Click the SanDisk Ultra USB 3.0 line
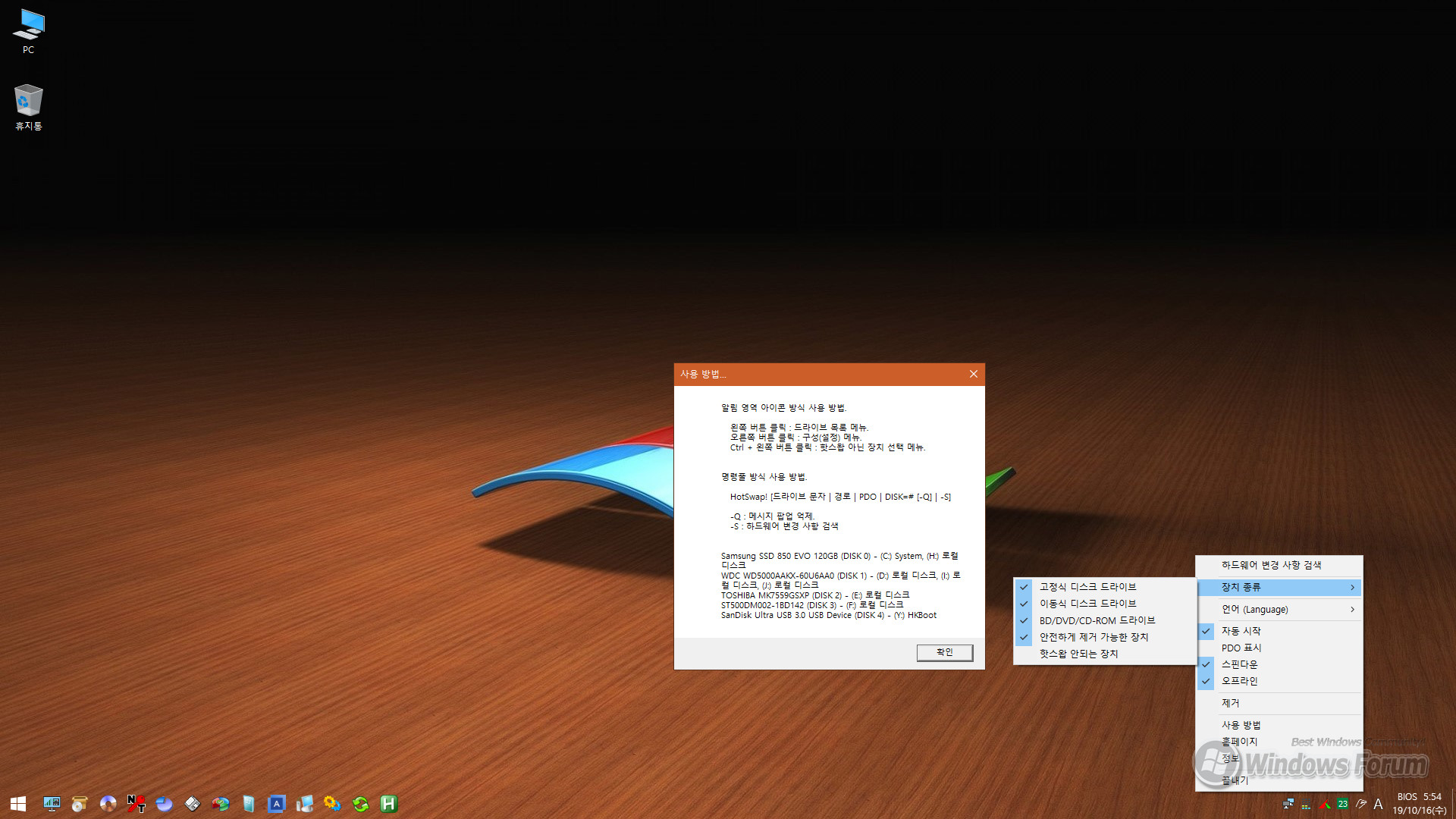Screen dimensions: 1456x819 pos(829,615)
